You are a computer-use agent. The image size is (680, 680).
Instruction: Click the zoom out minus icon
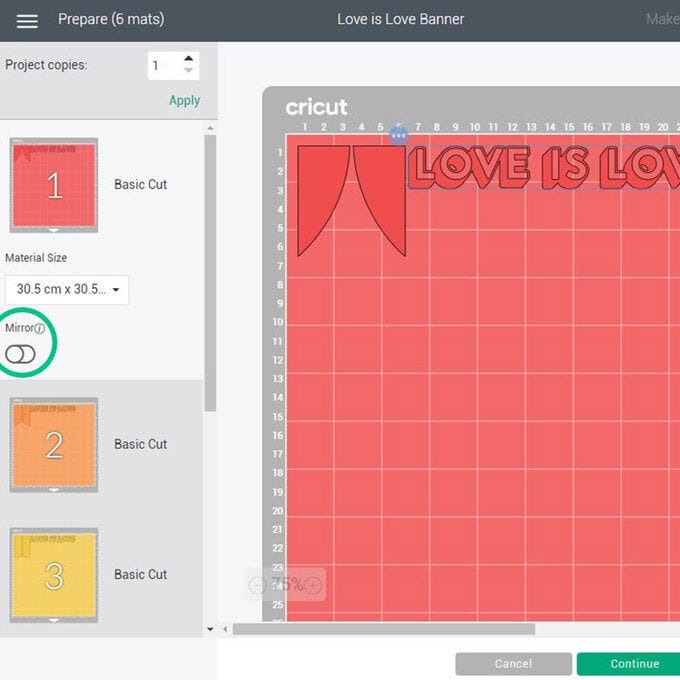pos(257,586)
